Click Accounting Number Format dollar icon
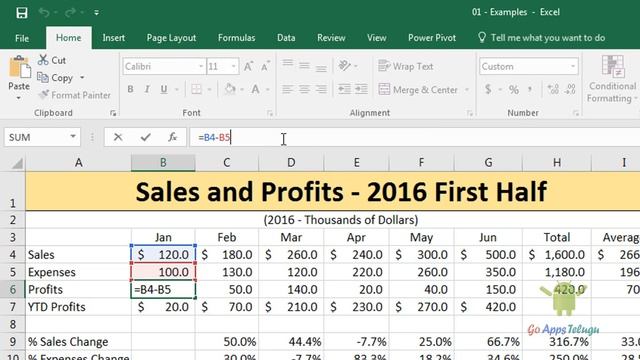The width and height of the screenshot is (640, 360). click(488, 89)
